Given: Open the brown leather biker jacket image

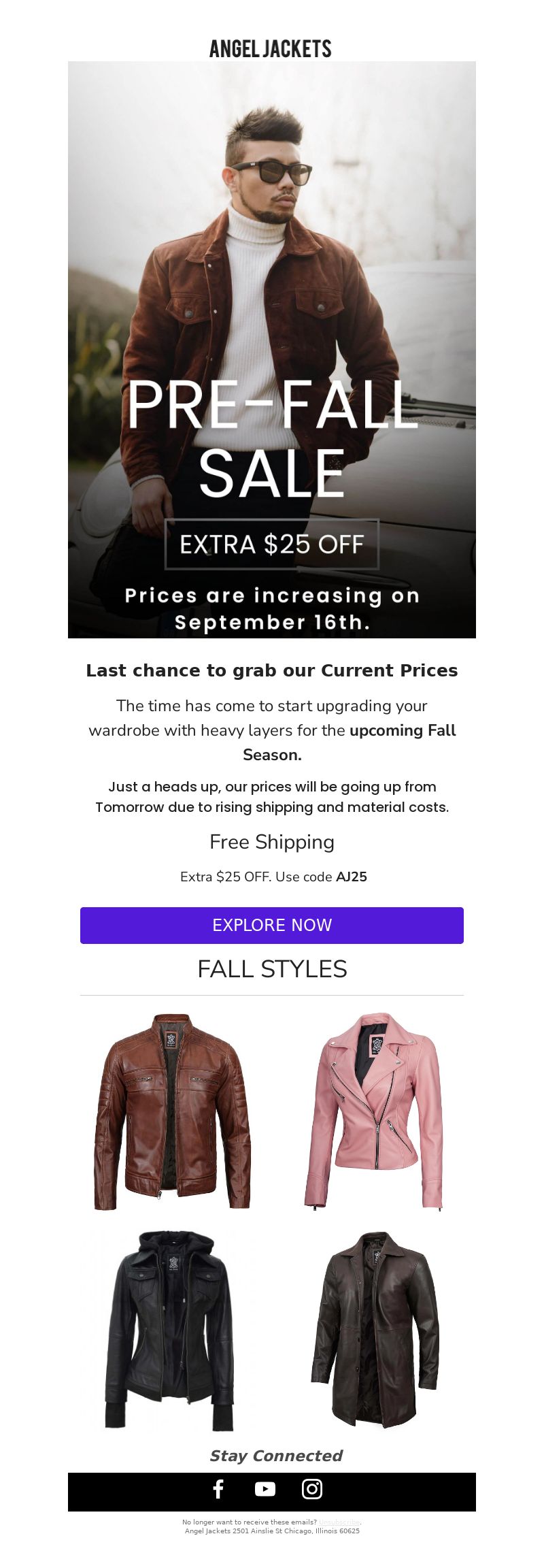Looking at the screenshot, I should click(172, 1111).
